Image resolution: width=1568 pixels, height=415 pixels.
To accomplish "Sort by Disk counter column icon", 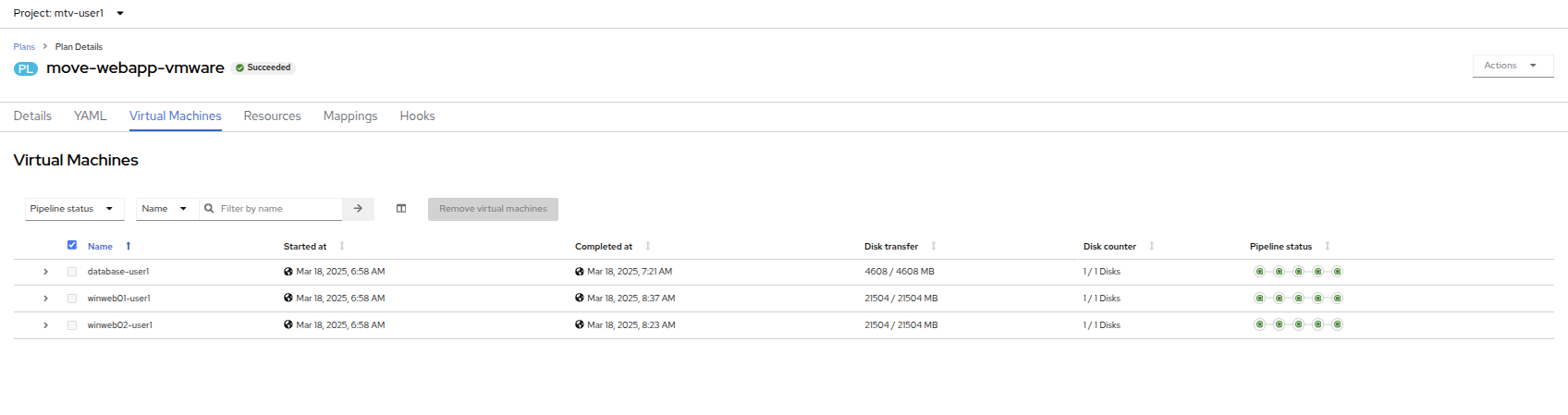I will click(x=1152, y=246).
